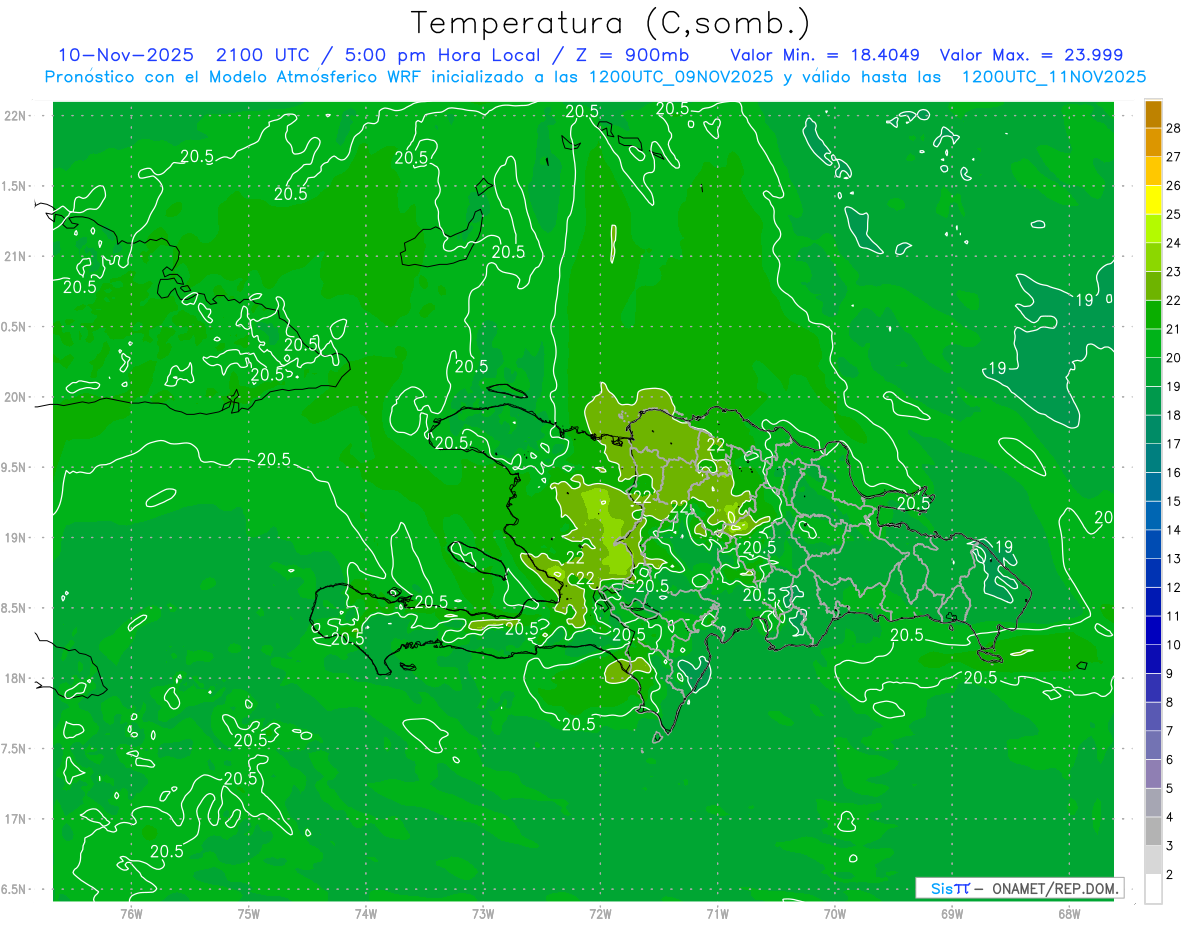
Task: Click the "18N" latitude axis label
Action: [x=16, y=679]
